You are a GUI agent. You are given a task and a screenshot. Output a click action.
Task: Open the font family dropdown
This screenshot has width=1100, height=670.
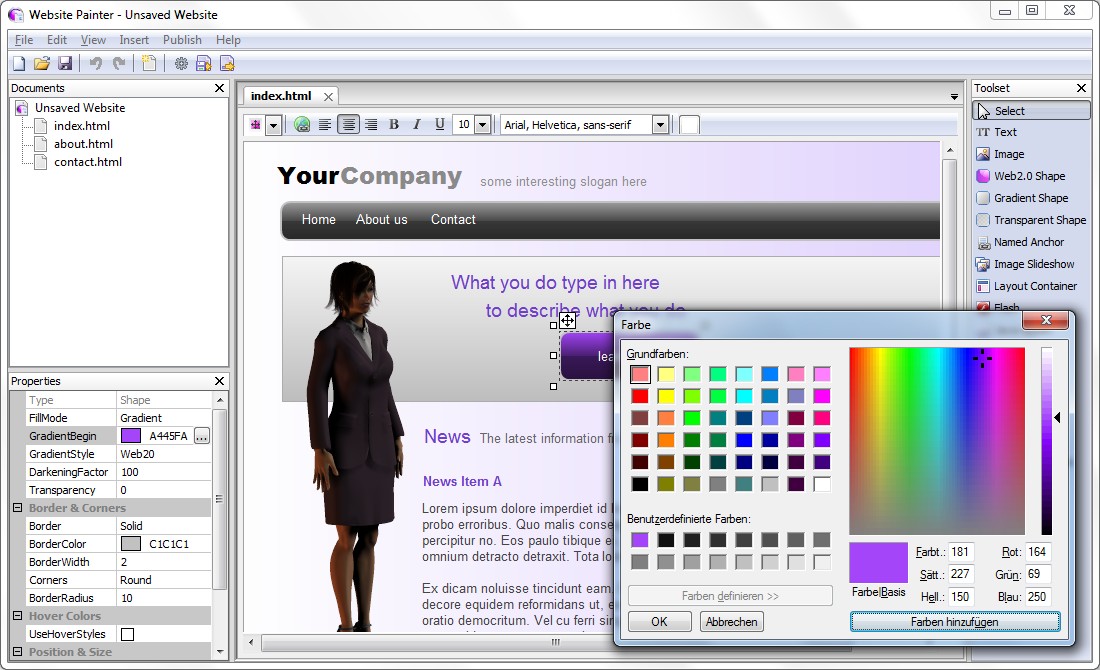(661, 124)
